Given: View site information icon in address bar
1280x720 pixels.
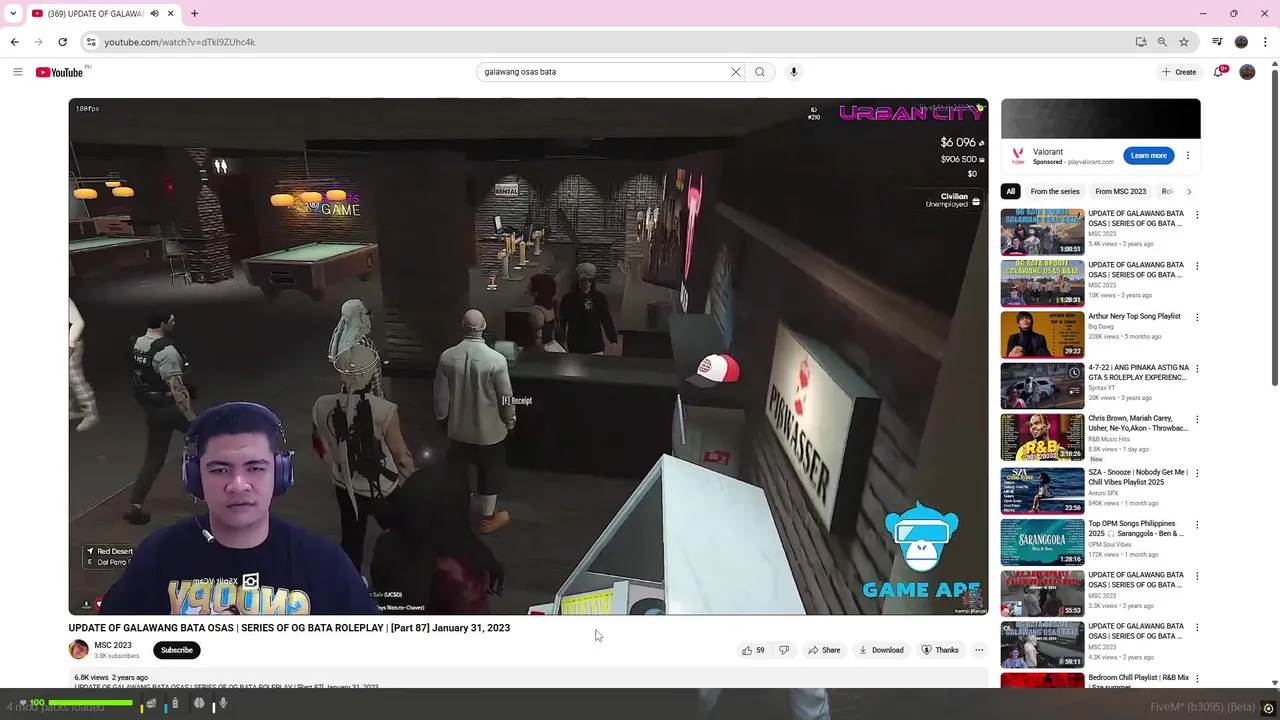Looking at the screenshot, I should [91, 42].
